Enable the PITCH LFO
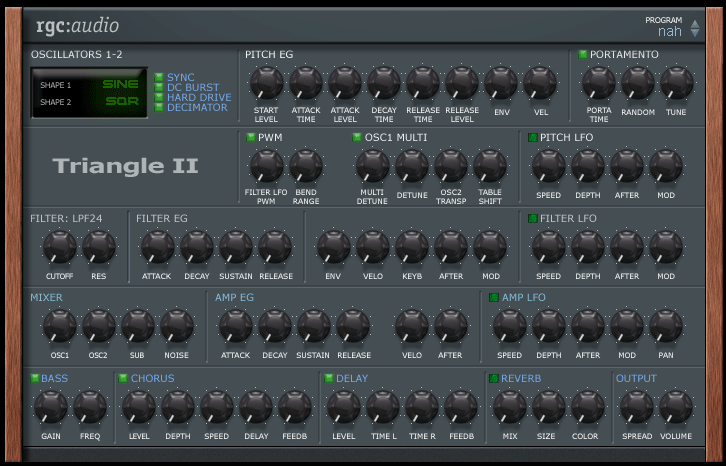 pyautogui.click(x=532, y=137)
